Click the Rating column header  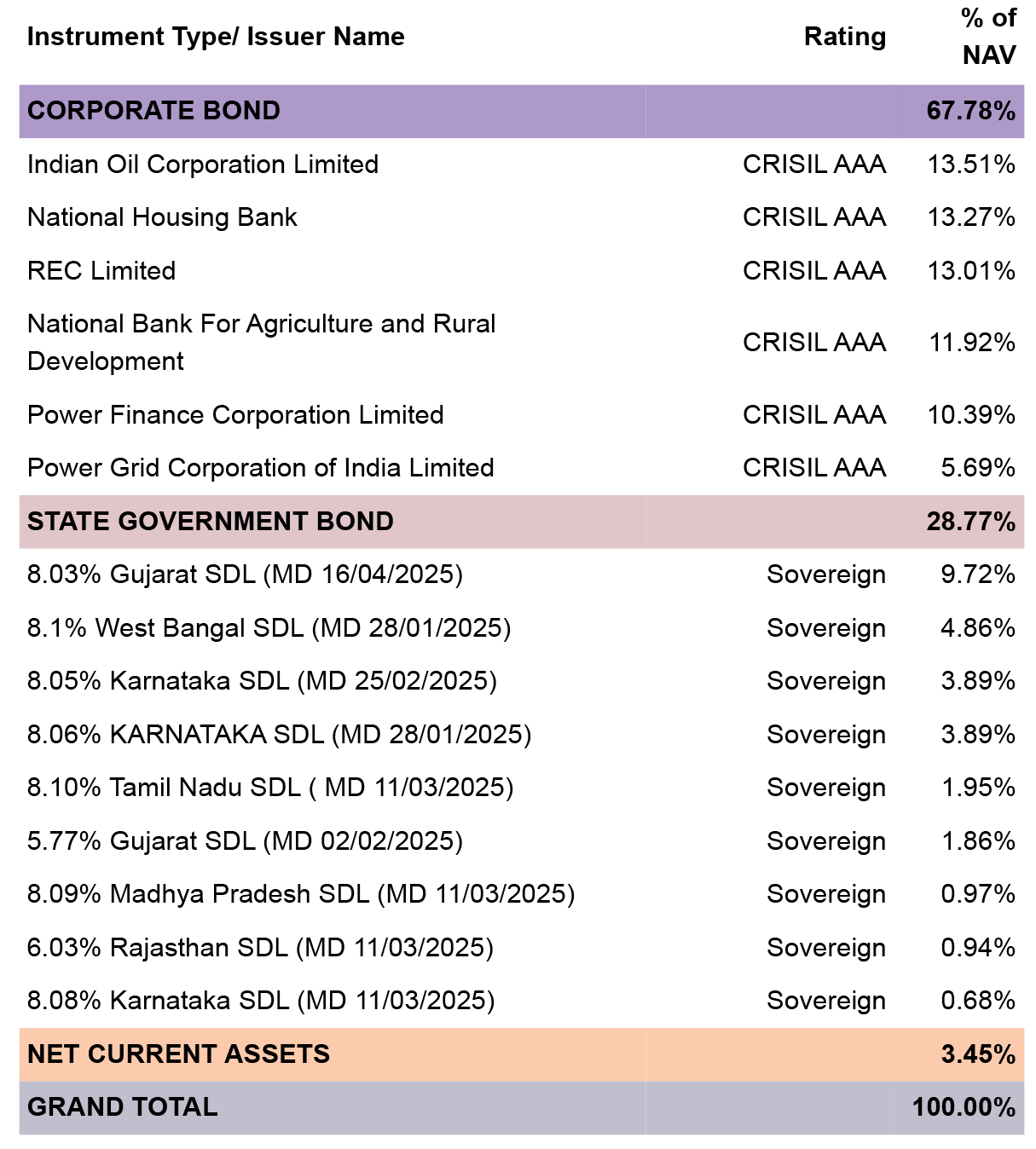pyautogui.click(x=845, y=37)
